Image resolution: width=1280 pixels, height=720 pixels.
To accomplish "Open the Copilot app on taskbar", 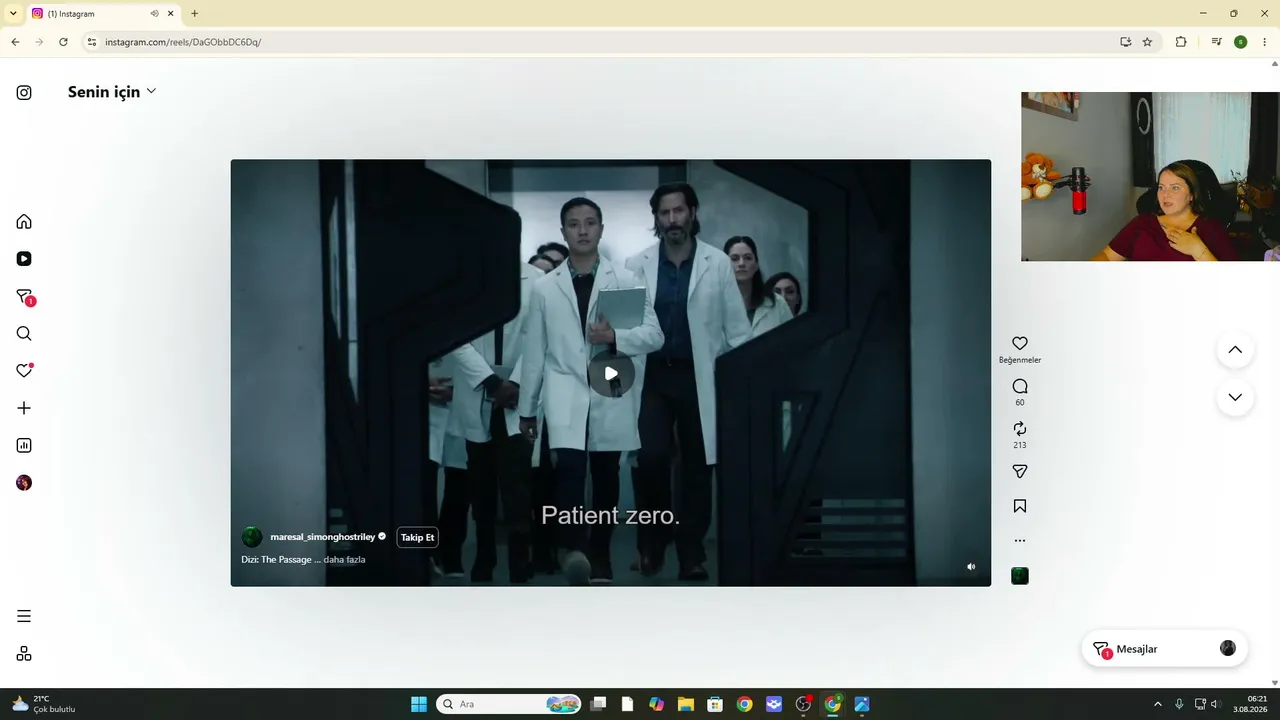I will click(656, 704).
